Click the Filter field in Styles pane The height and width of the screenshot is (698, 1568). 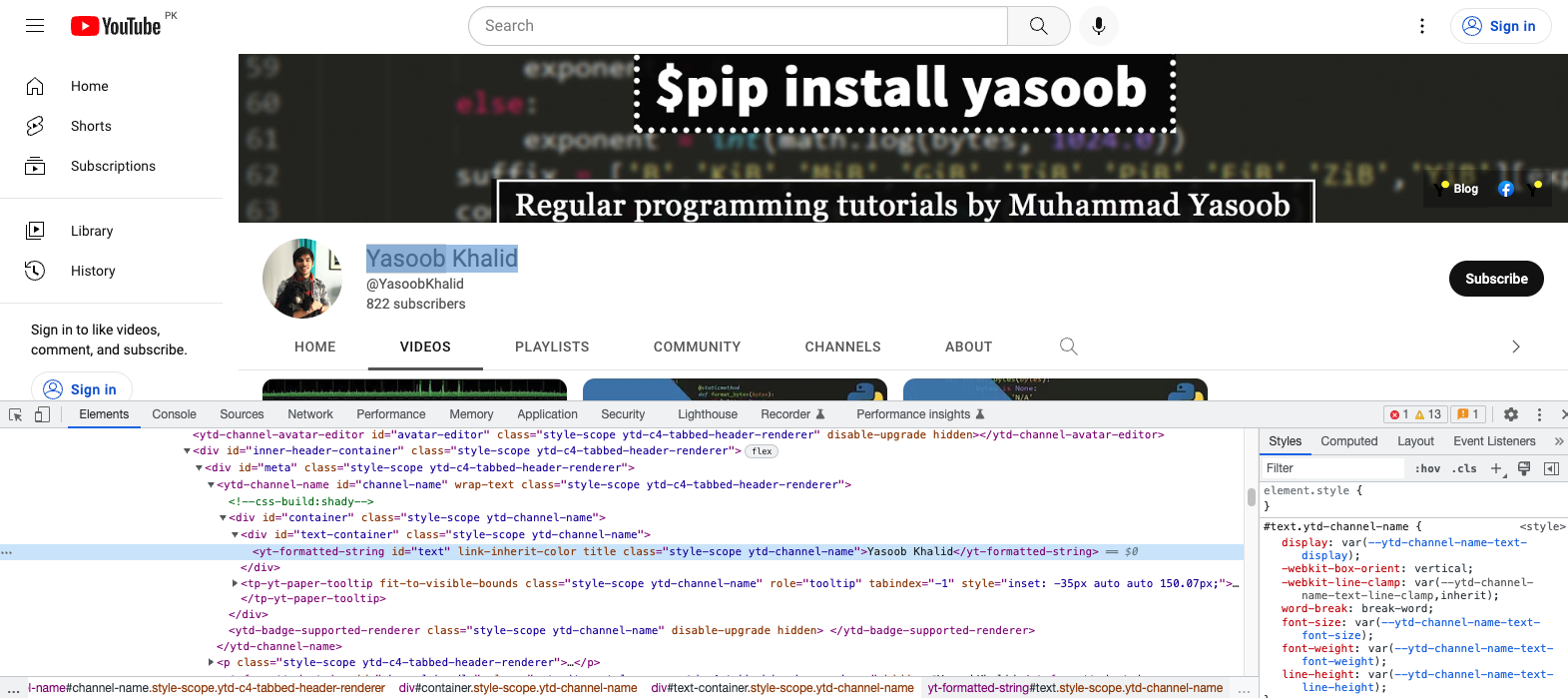[x=1332, y=468]
